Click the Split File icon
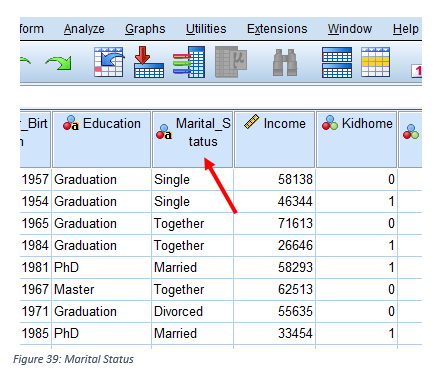Viewport: 442px width, 373px height. [337, 62]
